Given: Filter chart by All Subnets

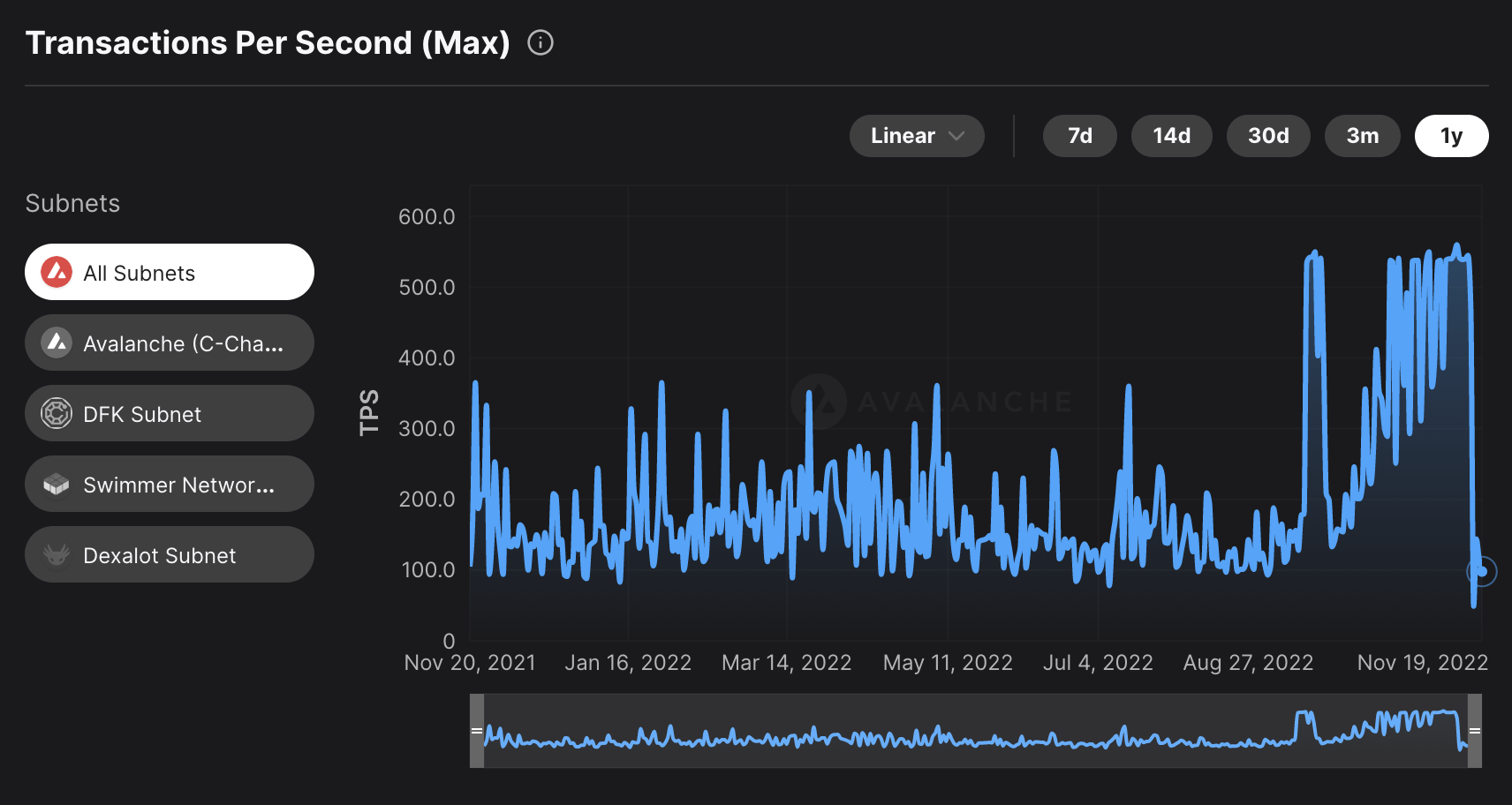Looking at the screenshot, I should tap(170, 273).
